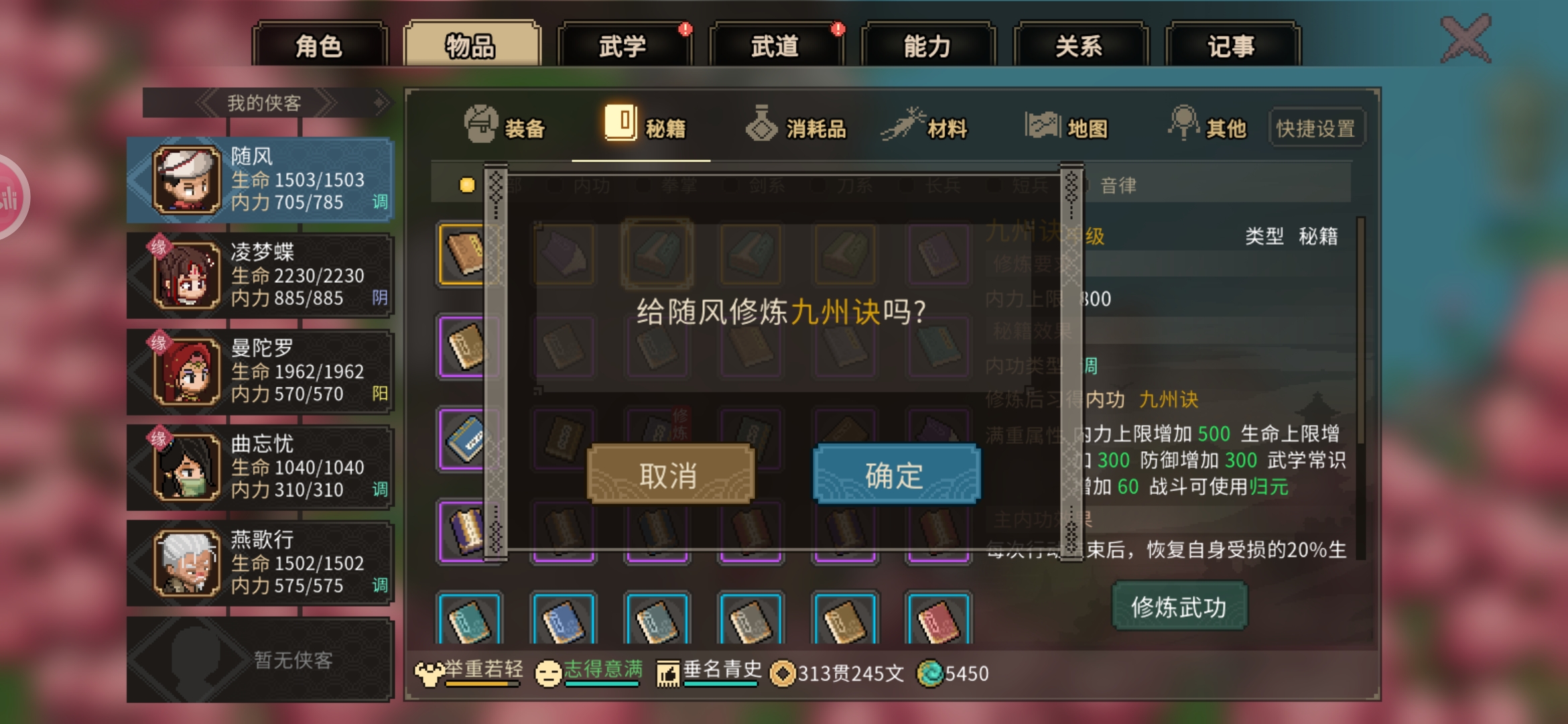
Task: Cancel the dialog with 取消 button
Action: [x=670, y=474]
